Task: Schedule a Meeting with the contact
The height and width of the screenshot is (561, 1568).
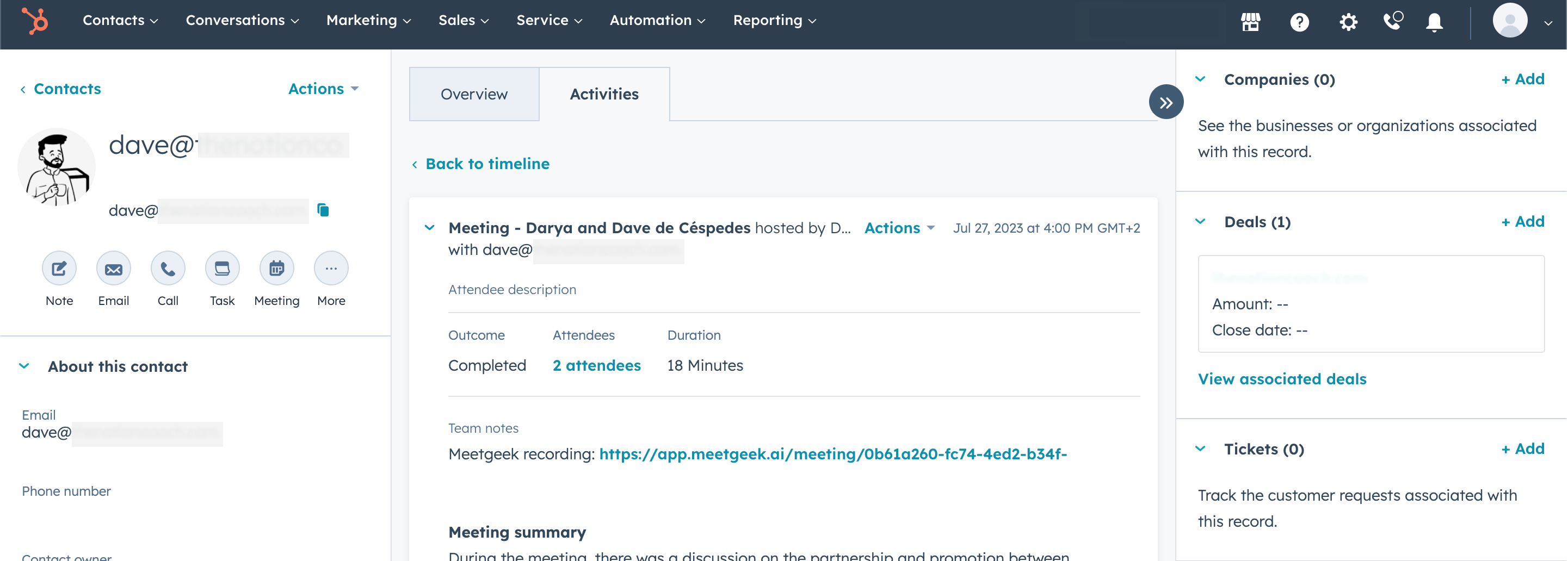Action: [x=276, y=269]
